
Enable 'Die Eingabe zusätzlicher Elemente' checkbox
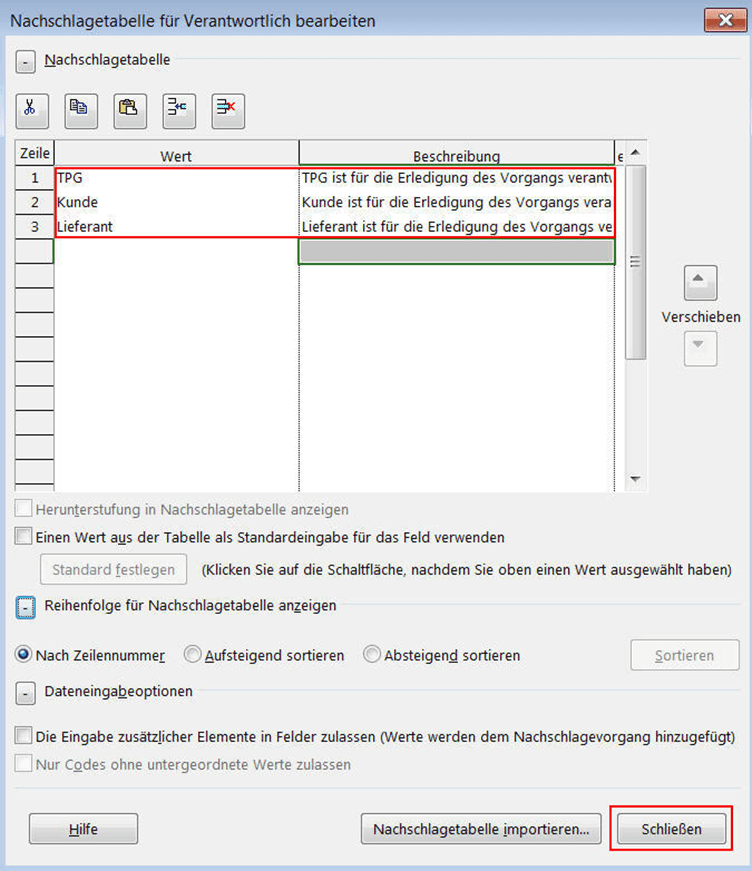[x=24, y=736]
